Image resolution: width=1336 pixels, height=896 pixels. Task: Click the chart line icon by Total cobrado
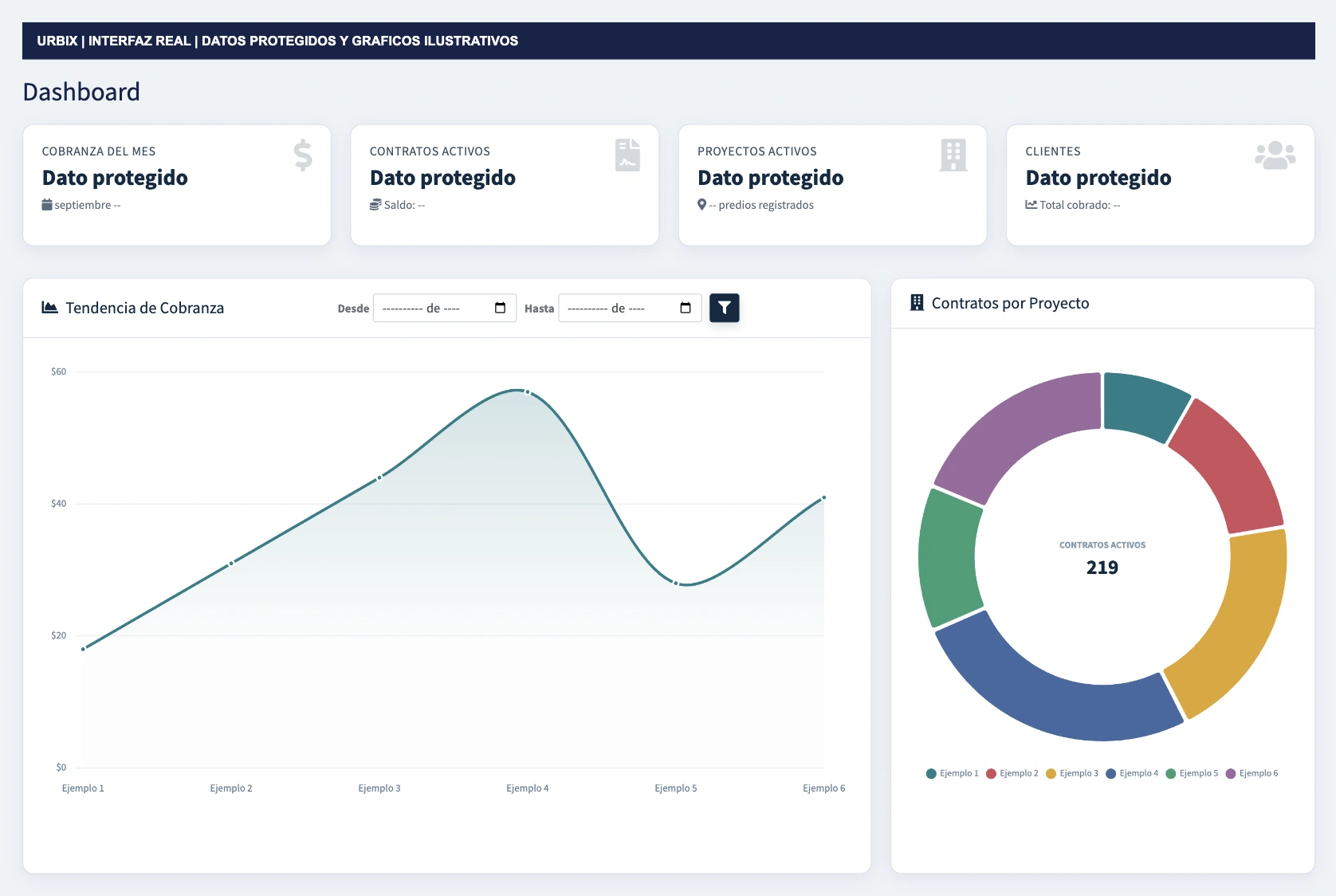tap(1031, 205)
